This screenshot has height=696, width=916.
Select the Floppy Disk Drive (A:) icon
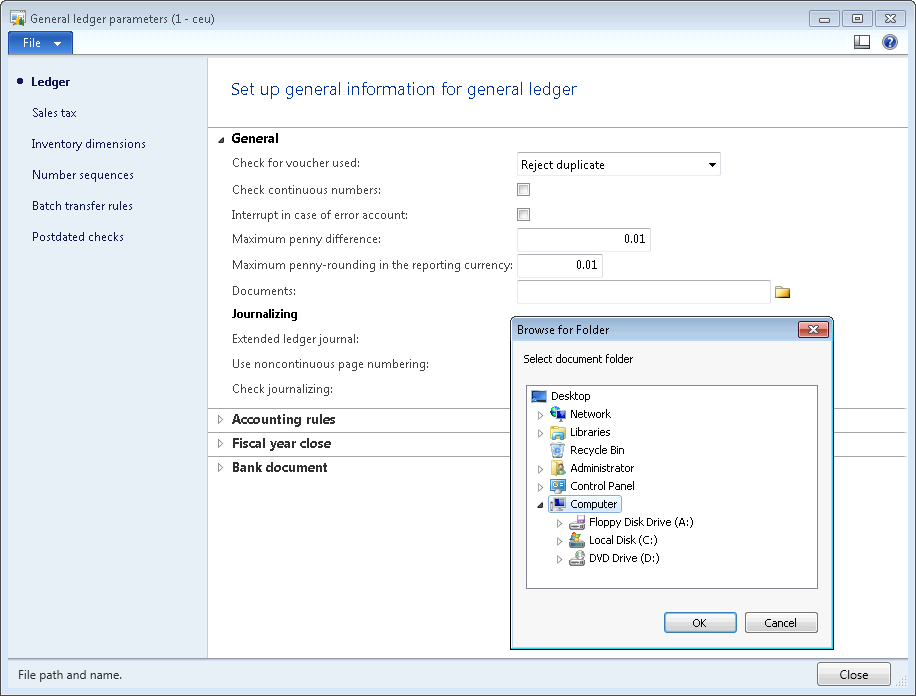577,522
